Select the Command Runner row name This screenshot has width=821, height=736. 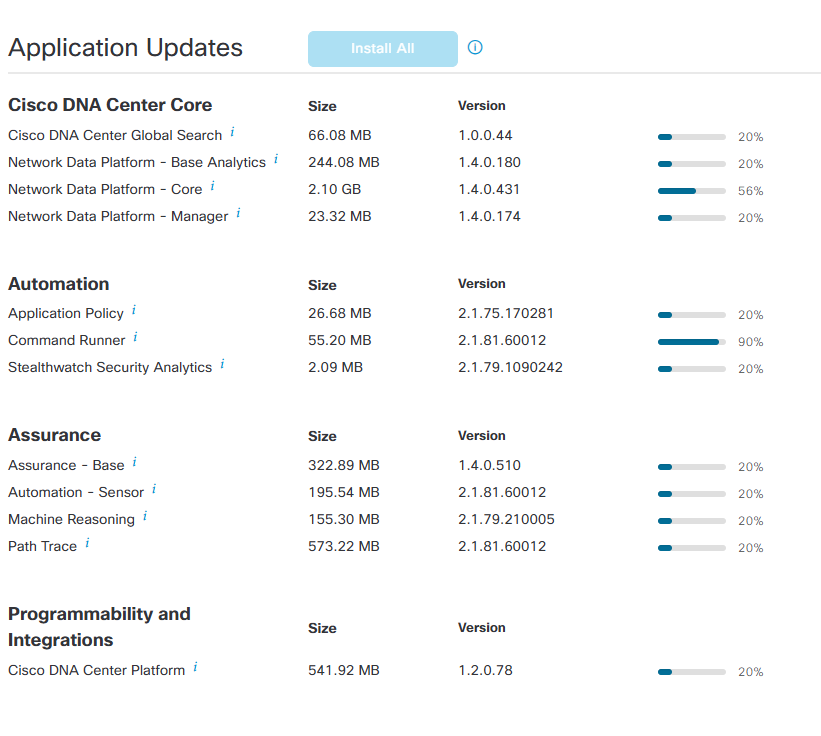(67, 340)
